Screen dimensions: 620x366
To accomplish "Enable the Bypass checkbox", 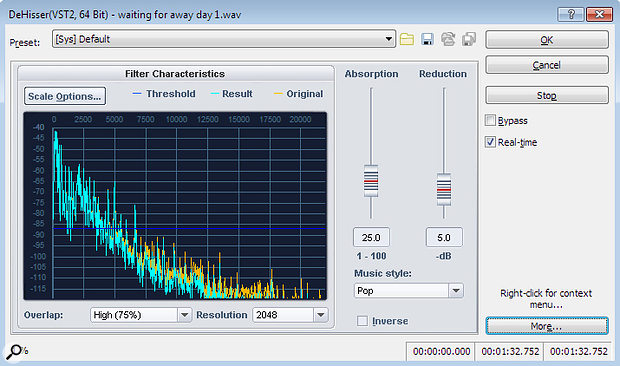I will pos(490,120).
